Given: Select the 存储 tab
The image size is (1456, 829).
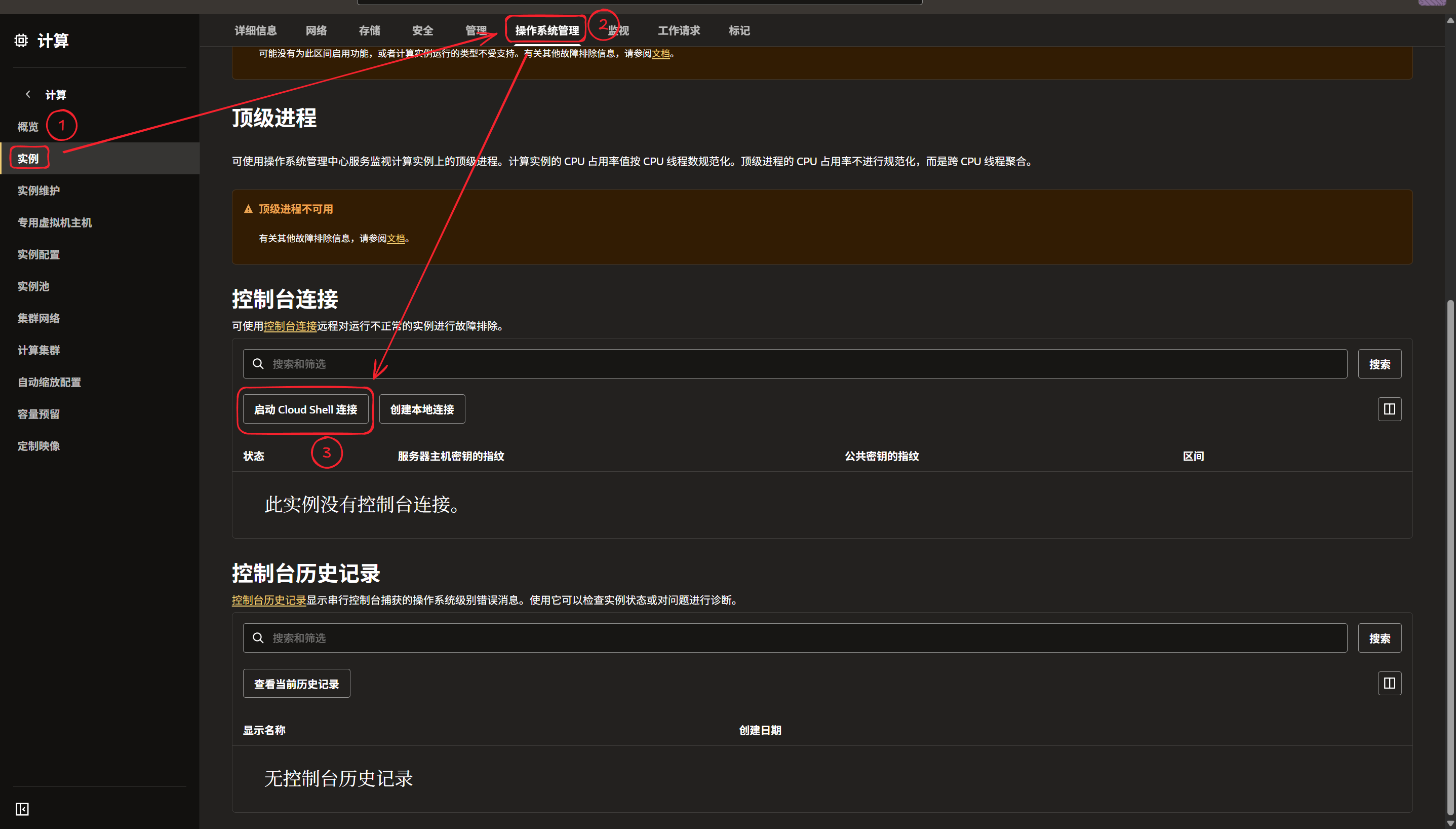Looking at the screenshot, I should pyautogui.click(x=369, y=31).
